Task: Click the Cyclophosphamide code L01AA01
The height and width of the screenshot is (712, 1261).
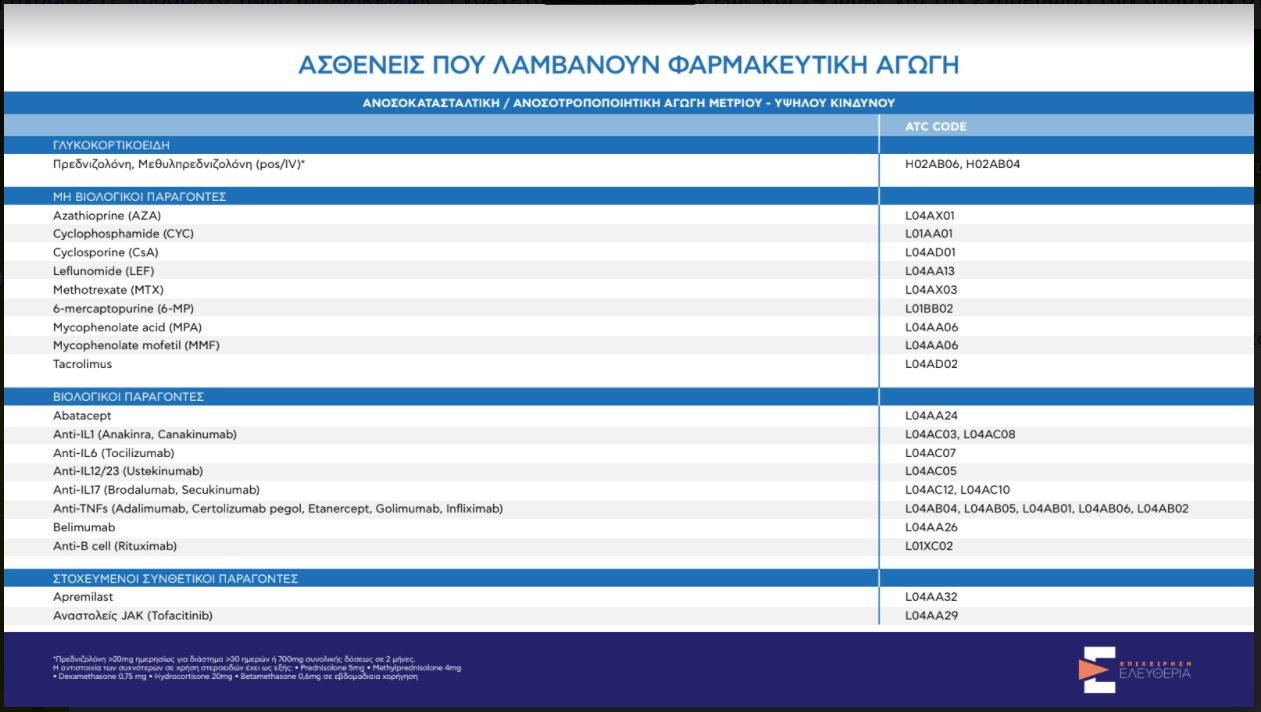Action: click(930, 234)
